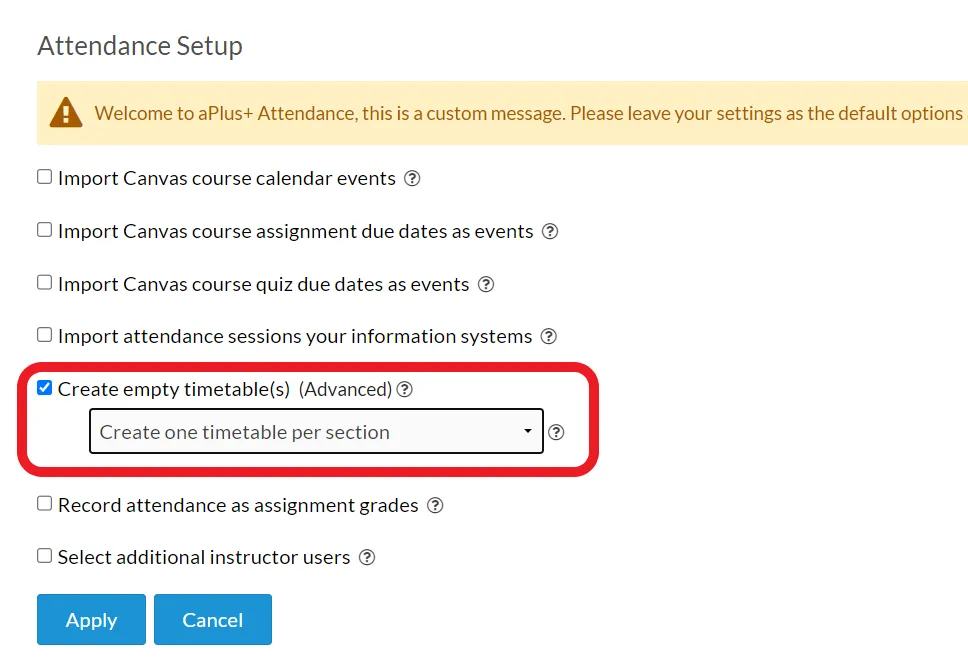Open help for Select additional instructor users
This screenshot has width=968, height=658.
[367, 557]
